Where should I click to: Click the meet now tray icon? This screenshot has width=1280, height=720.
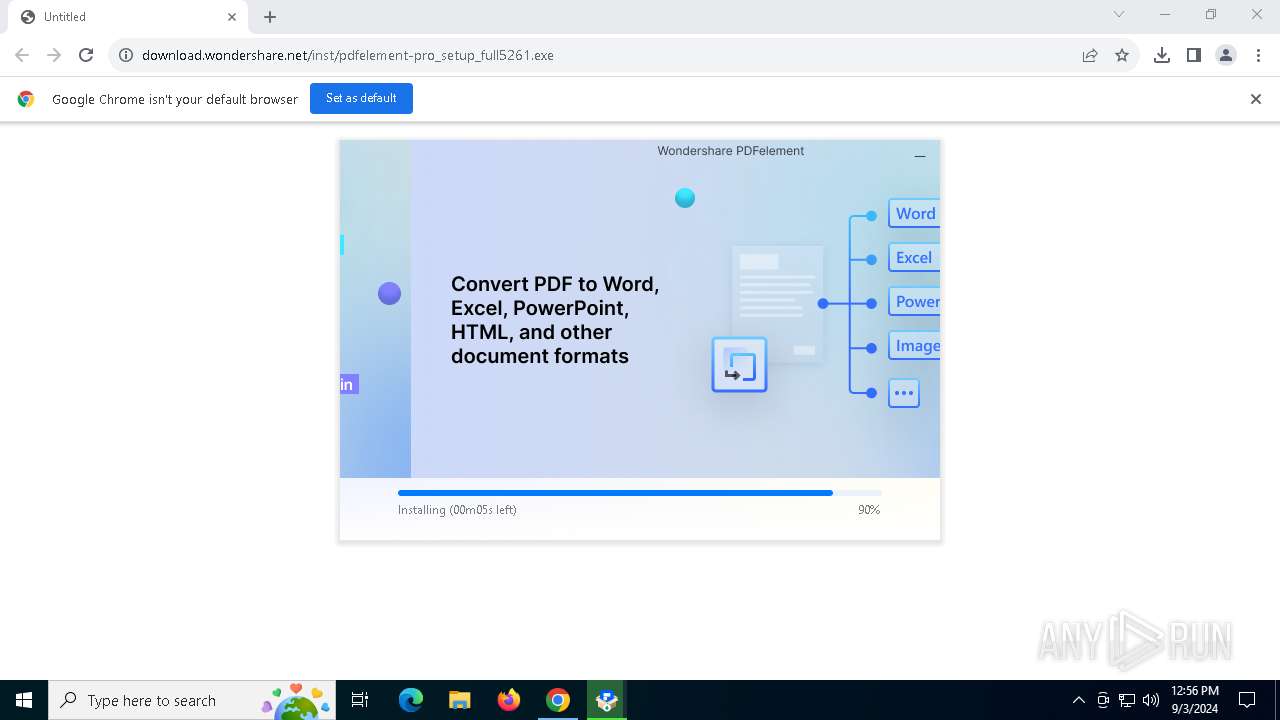point(1103,700)
